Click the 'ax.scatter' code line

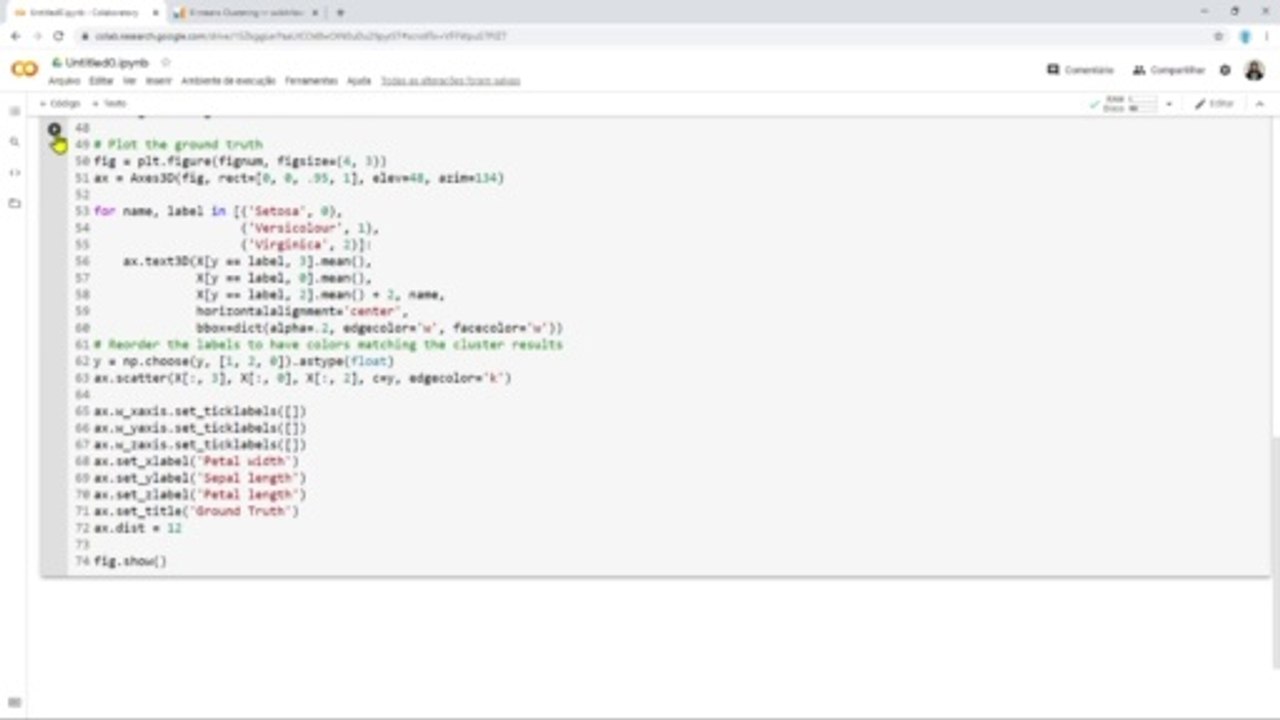tap(303, 378)
